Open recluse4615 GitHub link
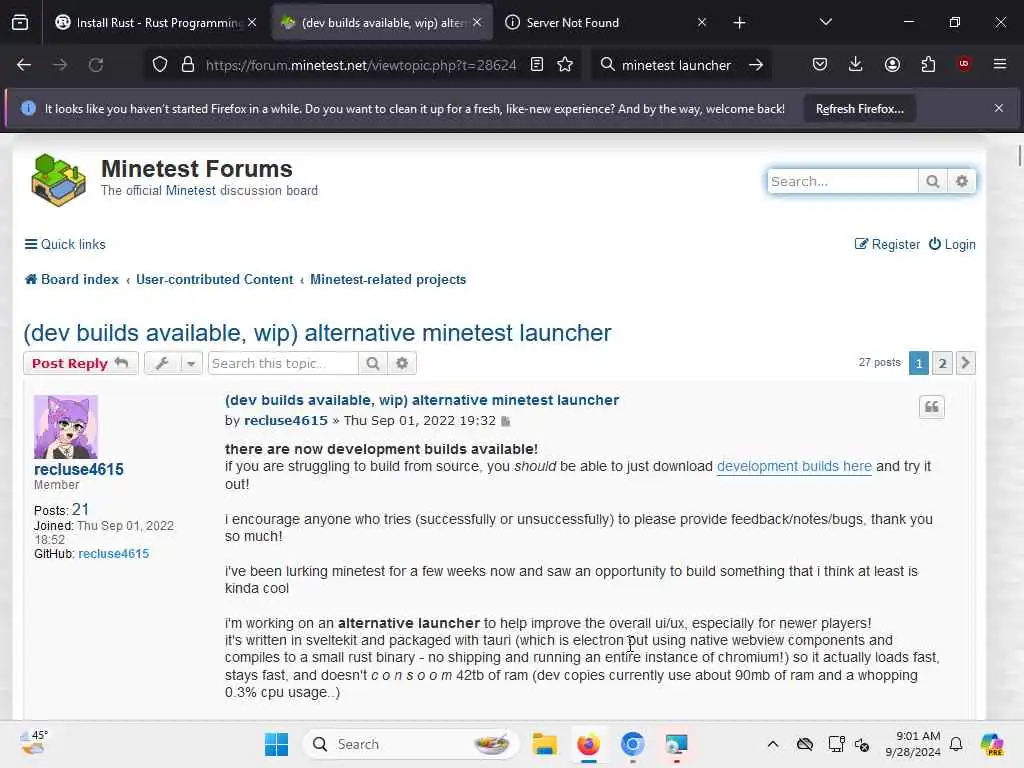Screen dimensions: 1024x768 114,554
